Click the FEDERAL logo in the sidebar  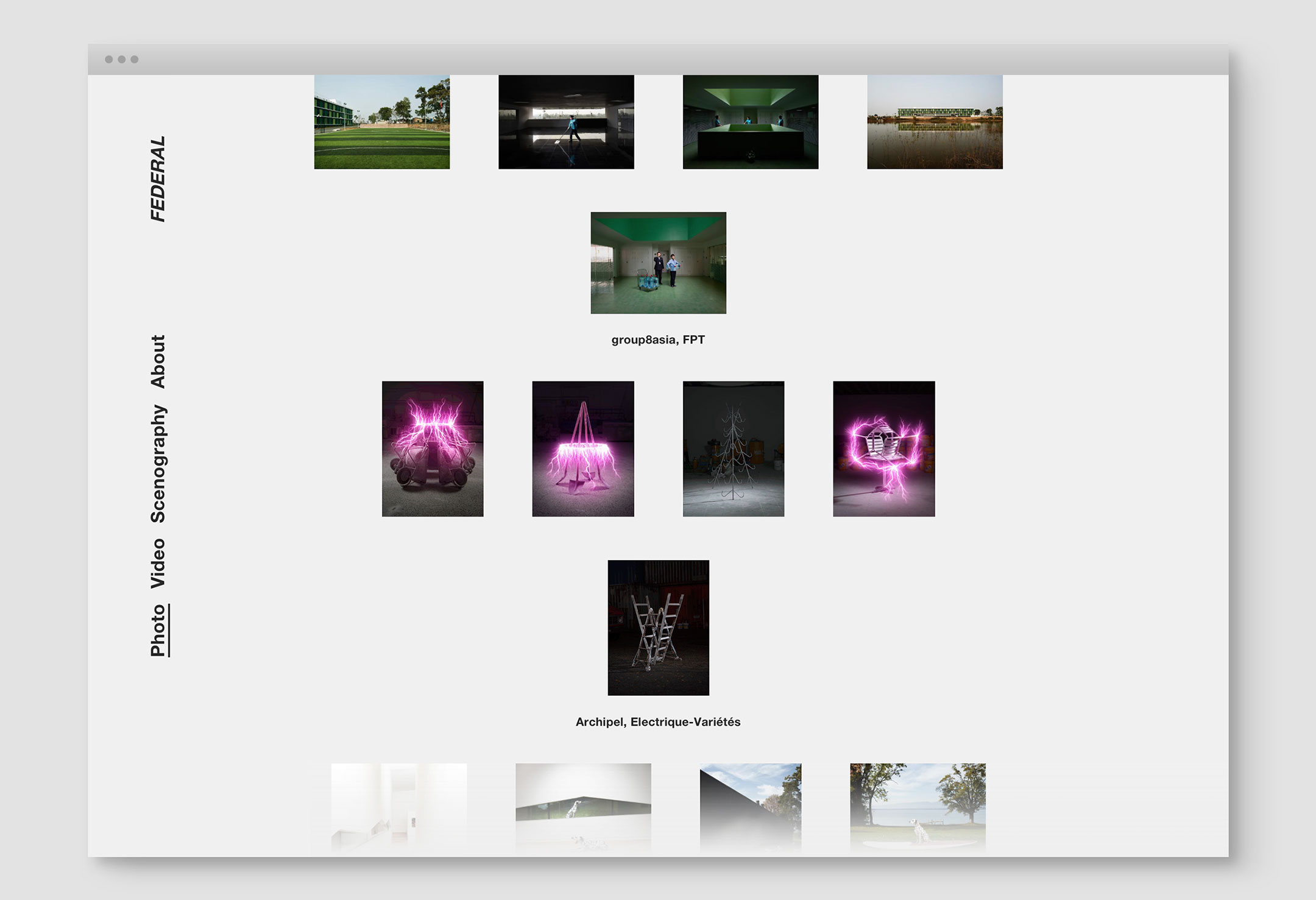[x=158, y=179]
